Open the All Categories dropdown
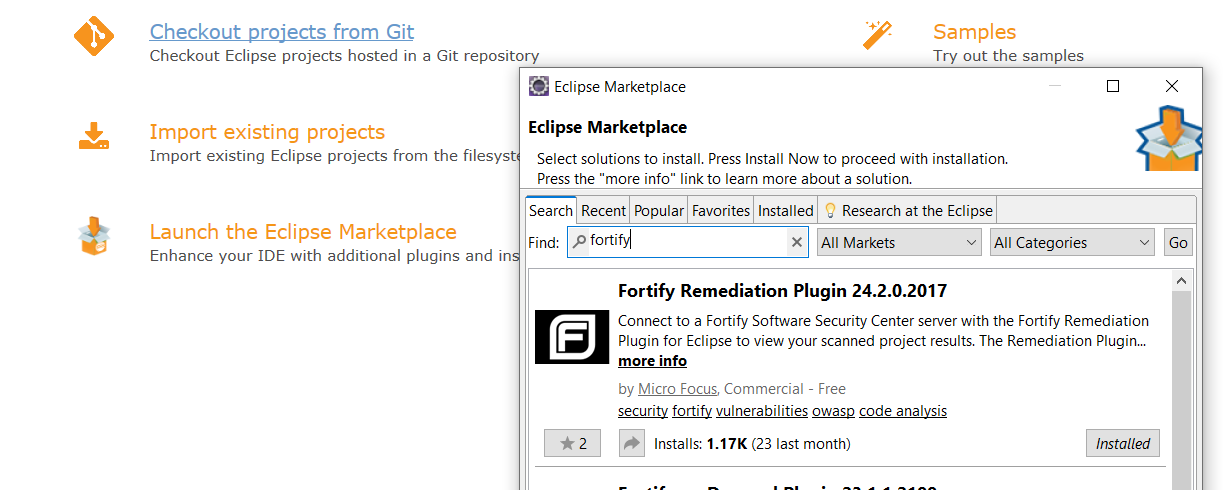The height and width of the screenshot is (490, 1223). [x=1073, y=242]
